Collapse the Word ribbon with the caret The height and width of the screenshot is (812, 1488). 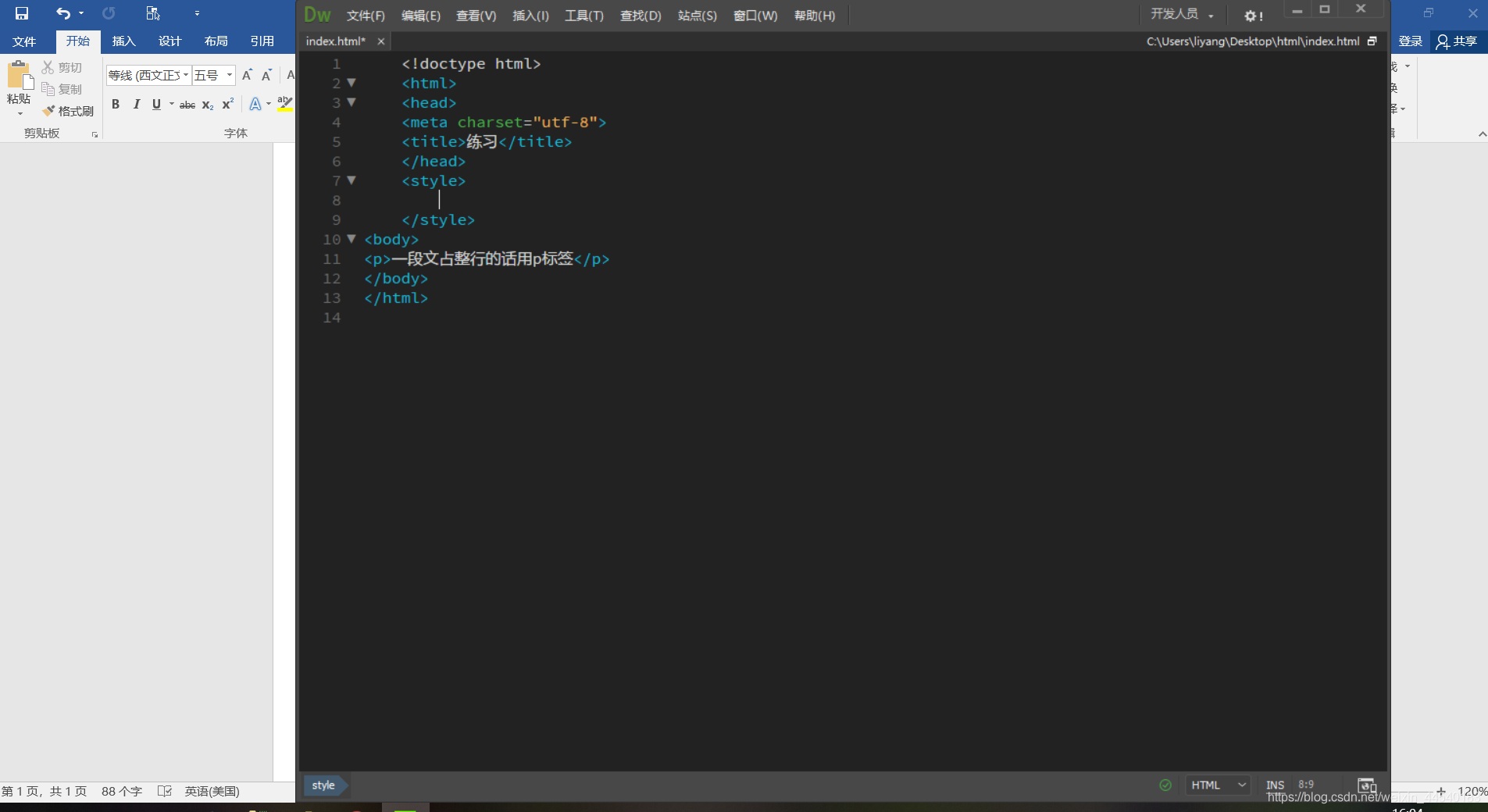1482,134
